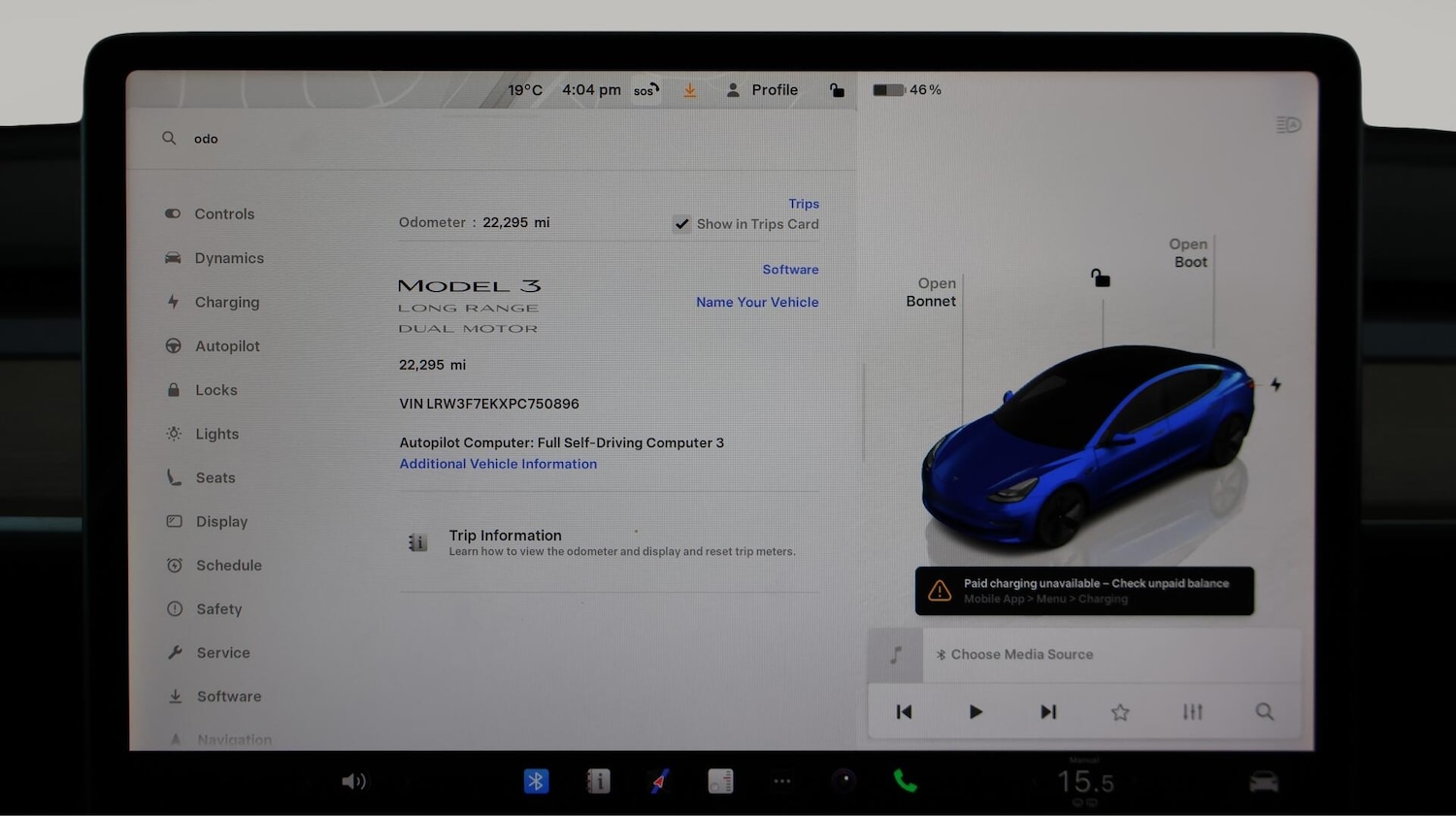Tap the unlock icon above the car
Image resolution: width=1456 pixels, height=816 pixels.
[x=1101, y=278]
